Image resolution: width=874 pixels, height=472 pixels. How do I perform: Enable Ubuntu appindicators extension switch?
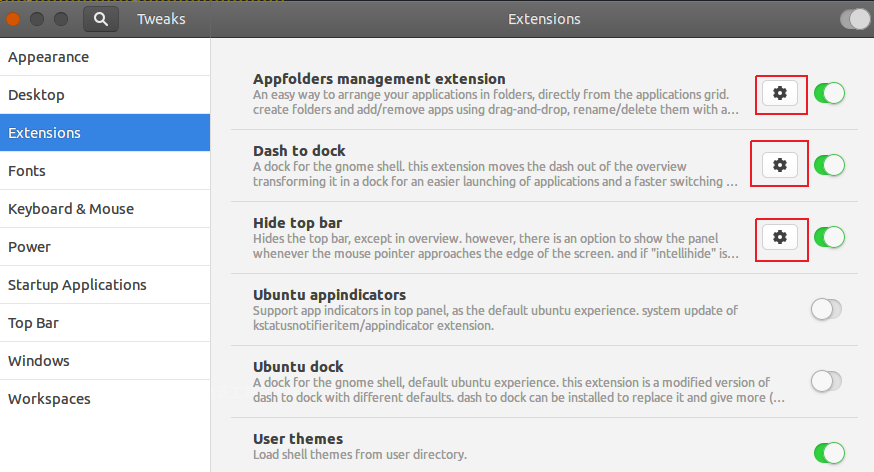[827, 309]
